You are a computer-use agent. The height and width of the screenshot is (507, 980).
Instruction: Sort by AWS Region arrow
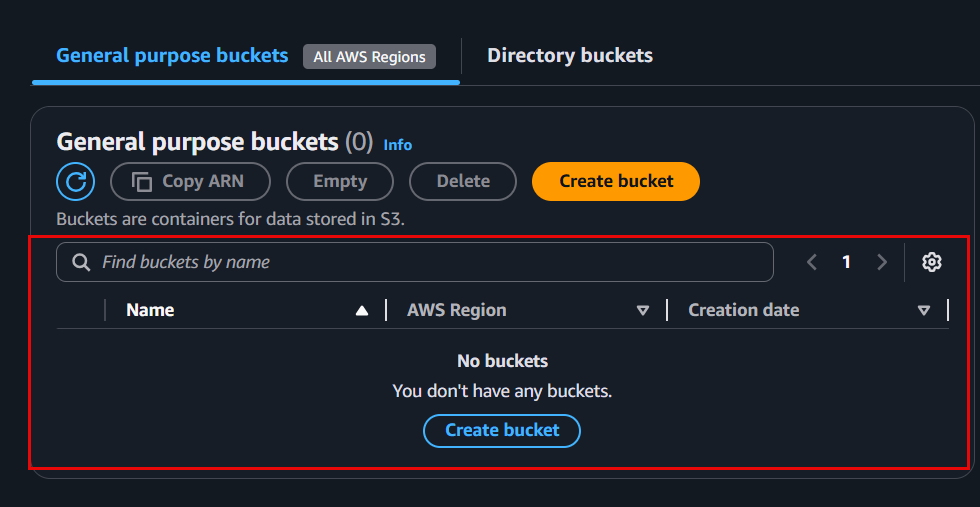[x=642, y=311]
